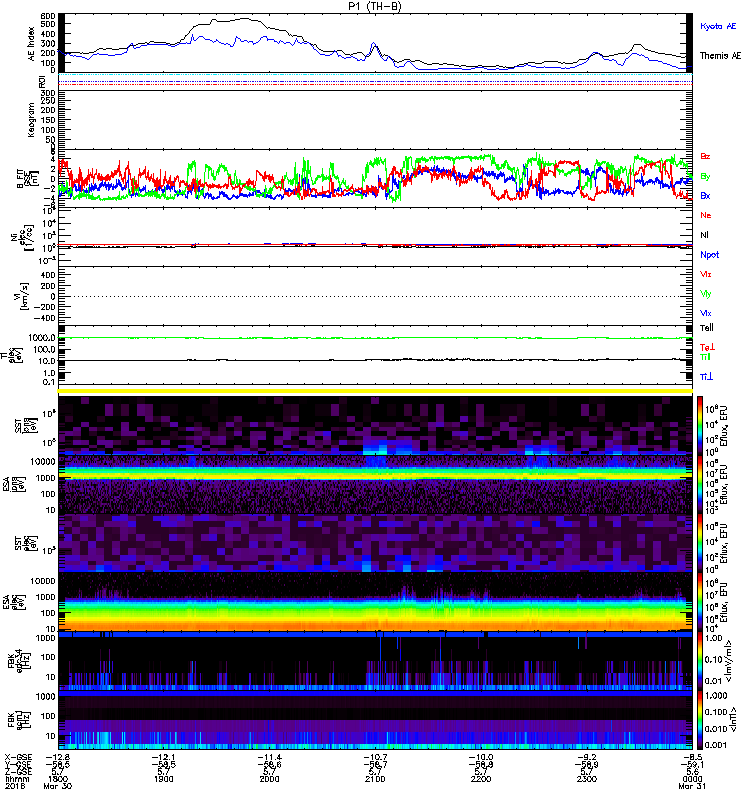Click the 1800 time tick label
The image size is (750, 800).
coord(58,779)
